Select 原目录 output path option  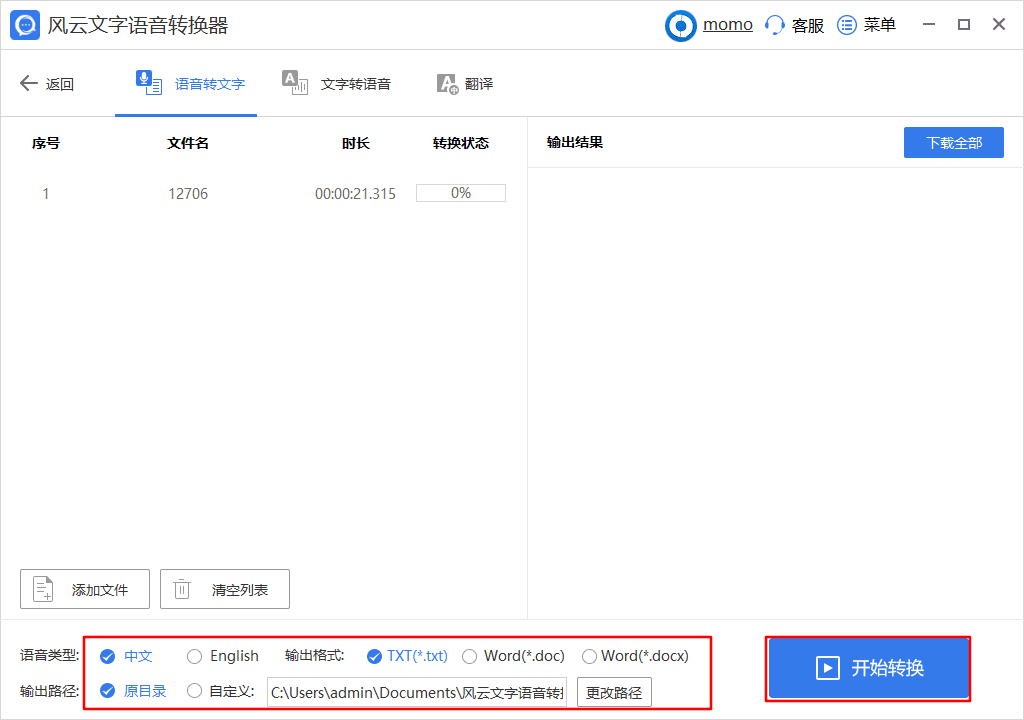[108, 691]
